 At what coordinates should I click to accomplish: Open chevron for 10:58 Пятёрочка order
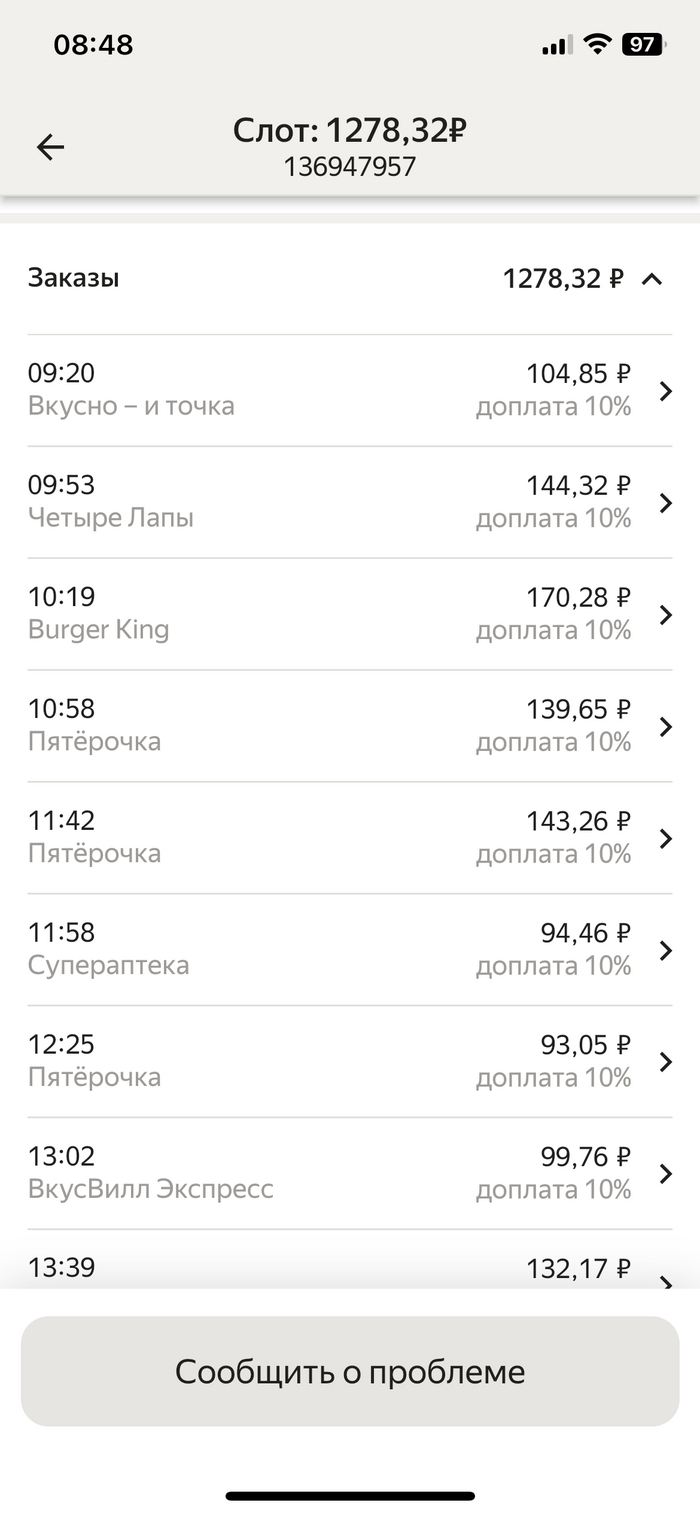(666, 727)
